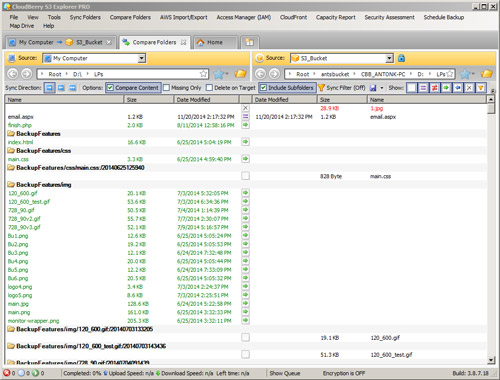This screenshot has height=380, width=500.
Task: Click the green status icon in the status bar
Action: (35, 373)
